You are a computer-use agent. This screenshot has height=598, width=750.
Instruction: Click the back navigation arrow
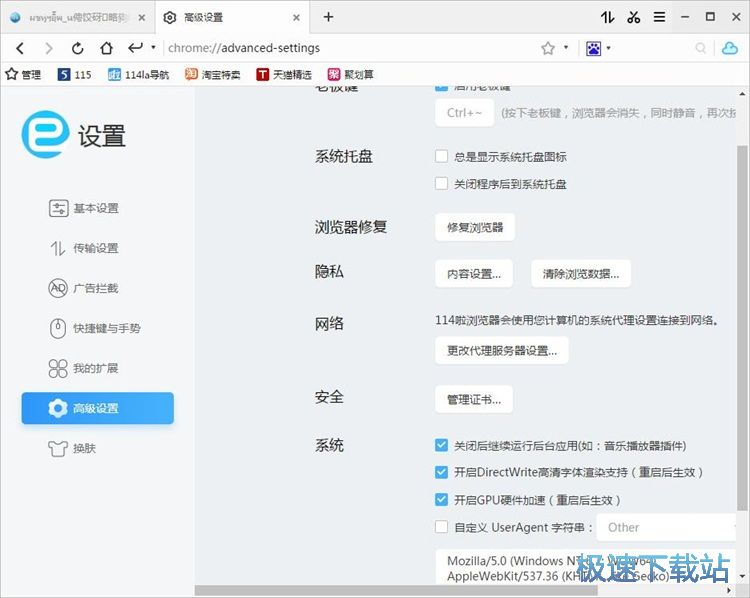coord(21,48)
